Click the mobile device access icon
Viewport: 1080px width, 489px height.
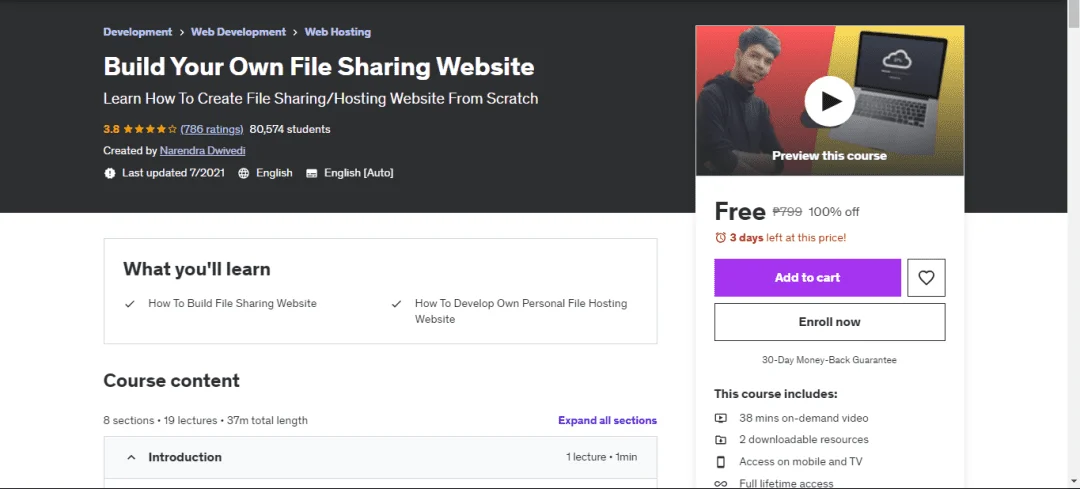[720, 461]
